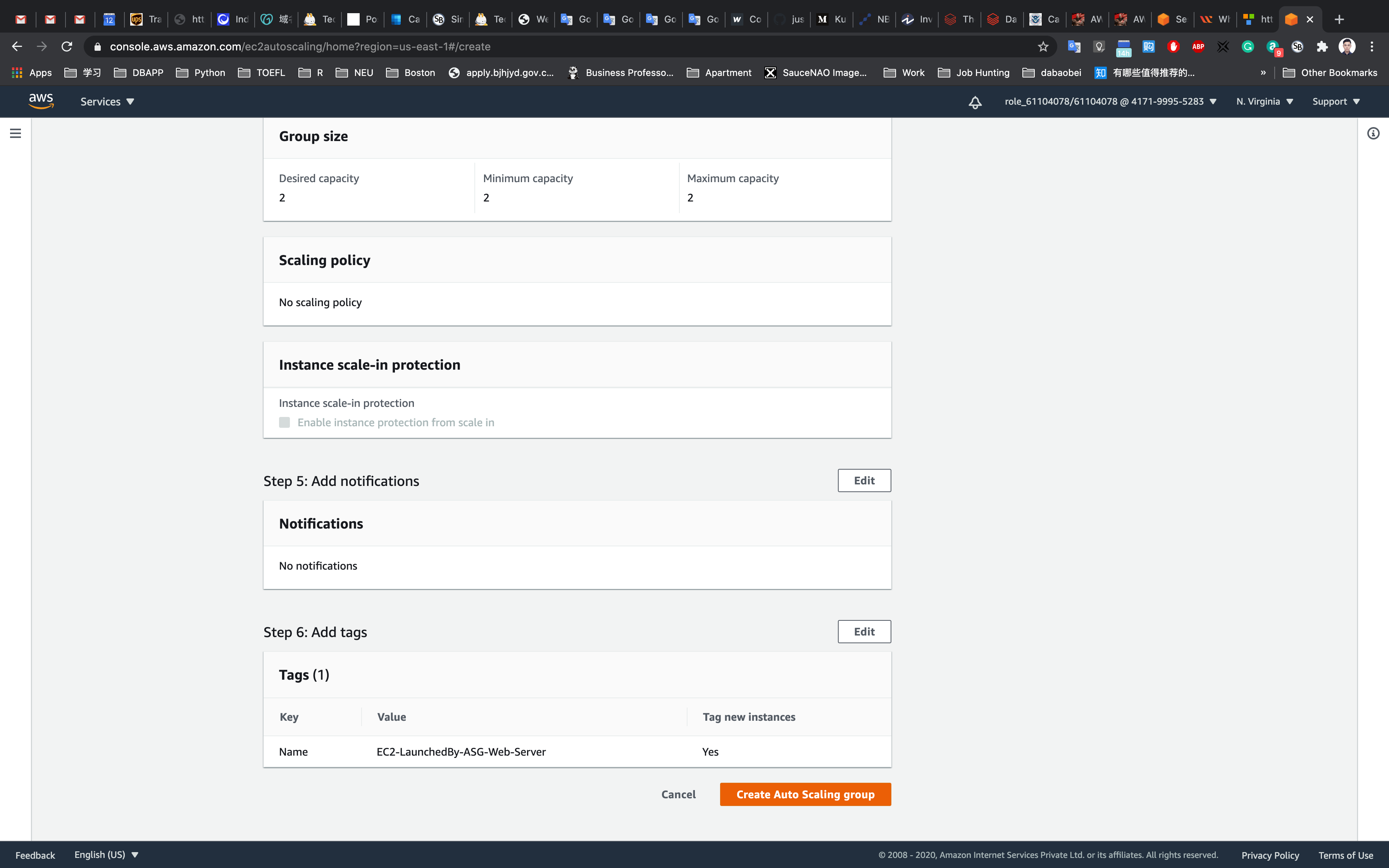The image size is (1389, 868).
Task: Open the Job Hunting bookmarks folder
Action: point(974,72)
